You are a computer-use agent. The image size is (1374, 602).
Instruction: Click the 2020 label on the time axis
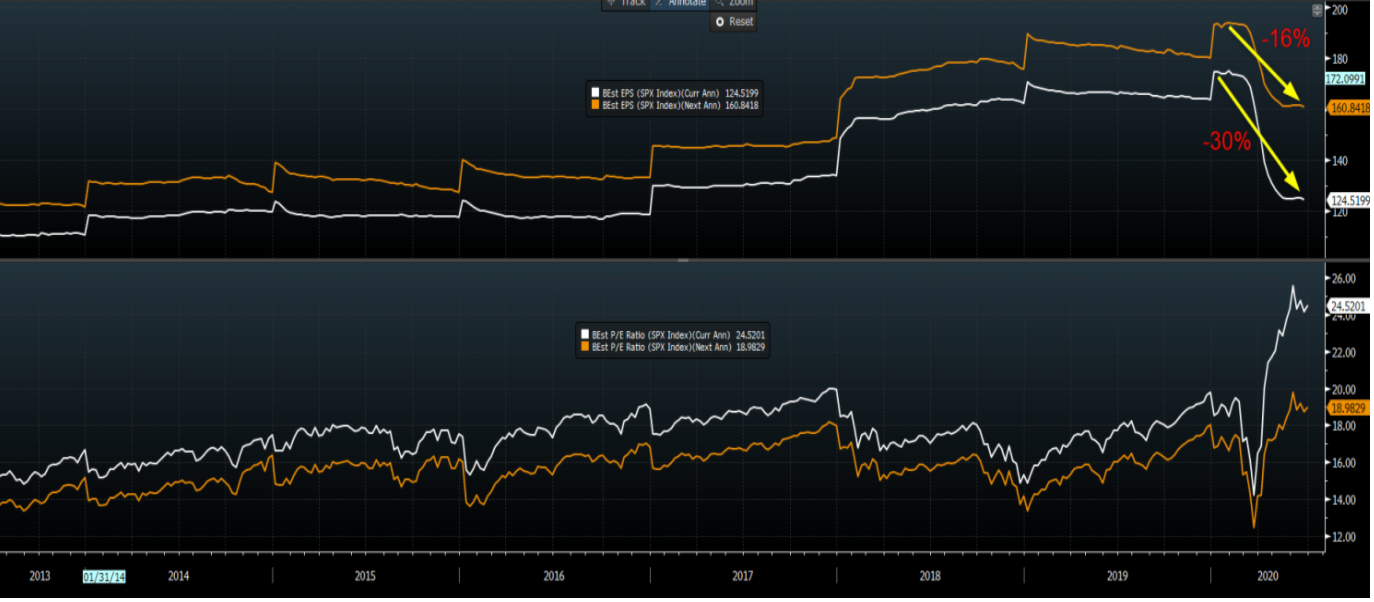pyautogui.click(x=1267, y=576)
